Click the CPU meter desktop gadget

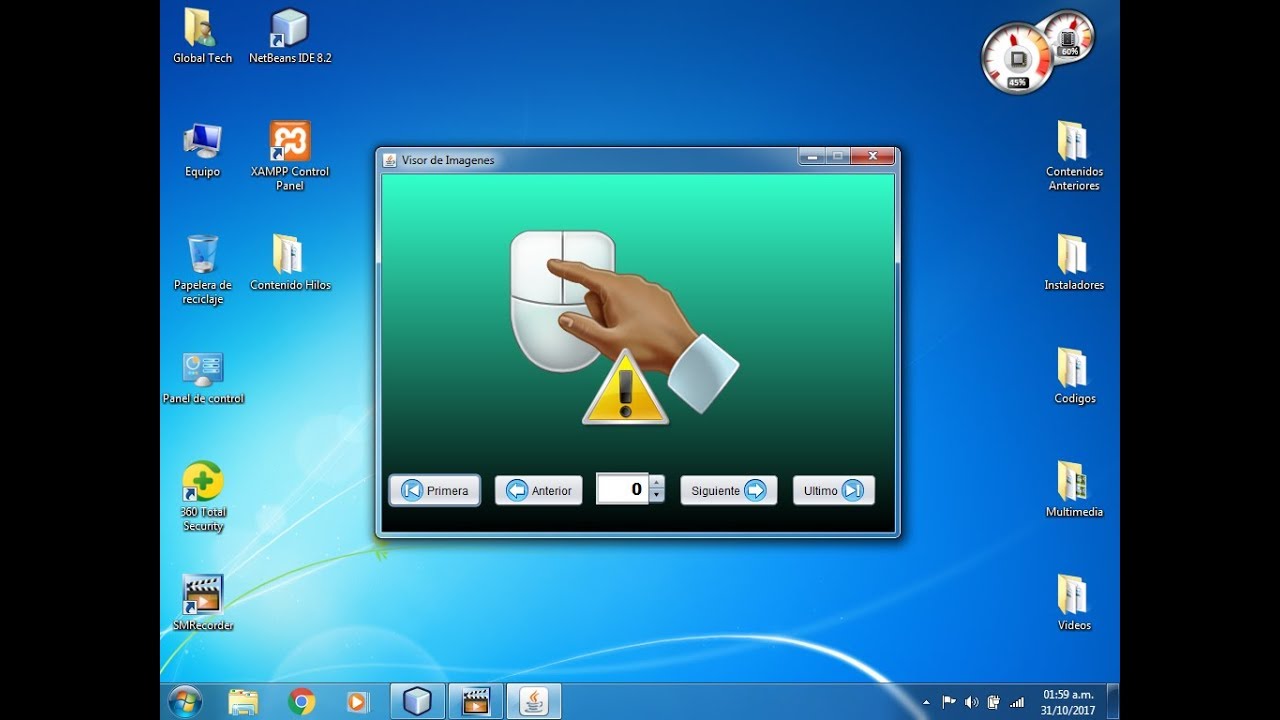pyautogui.click(x=1017, y=59)
